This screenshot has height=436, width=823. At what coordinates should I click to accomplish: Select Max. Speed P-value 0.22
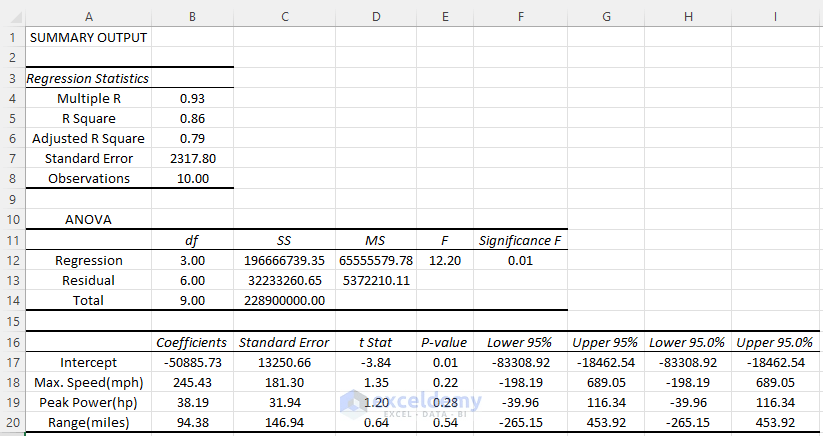tap(445, 382)
